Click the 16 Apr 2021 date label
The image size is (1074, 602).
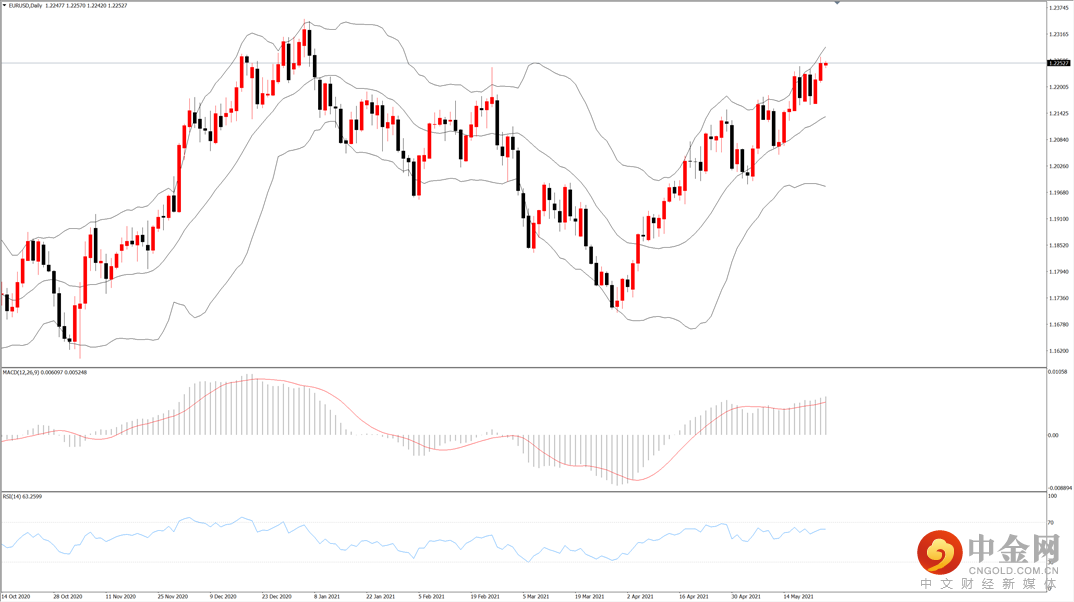(693, 597)
